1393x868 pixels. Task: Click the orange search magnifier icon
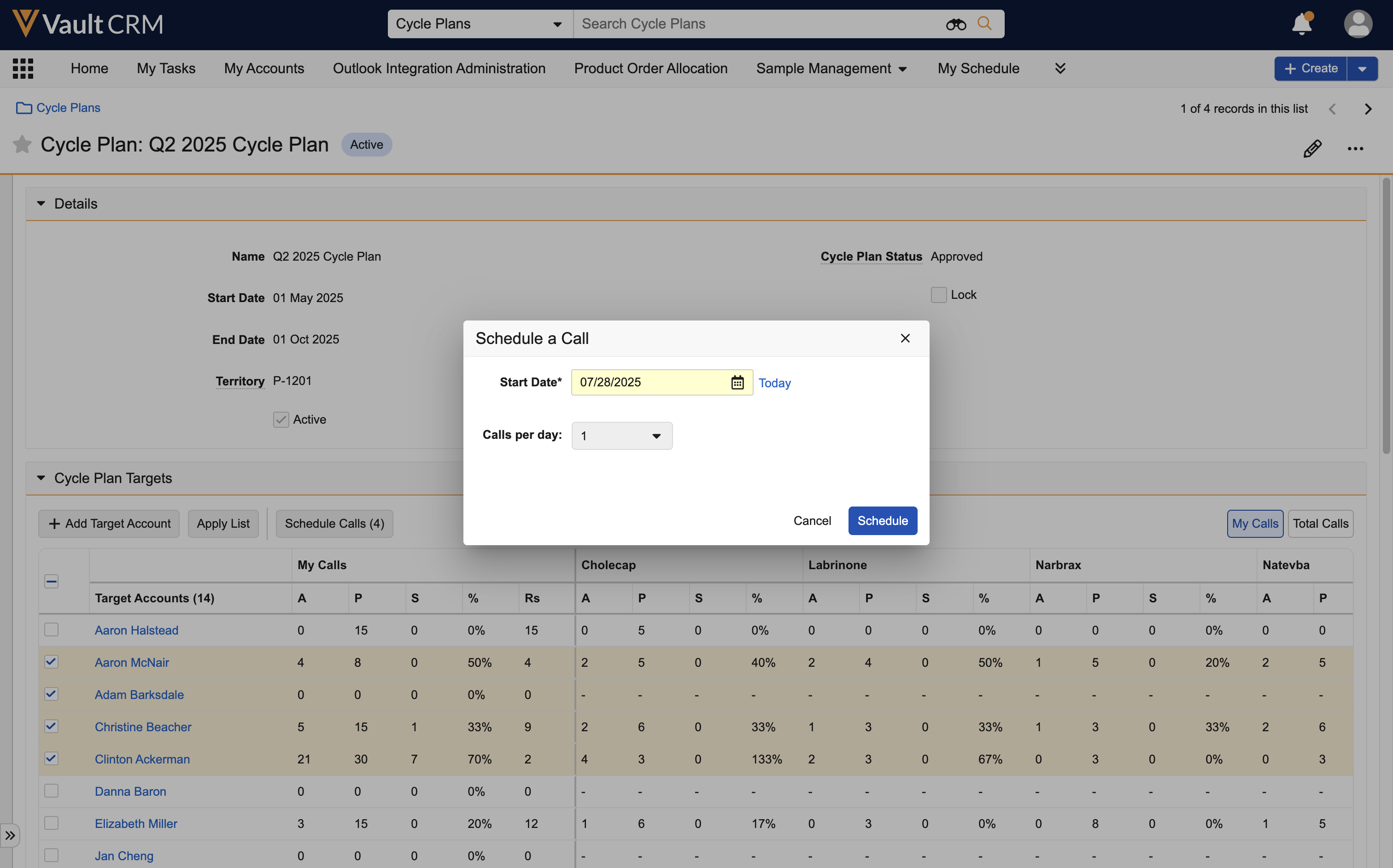click(x=984, y=23)
